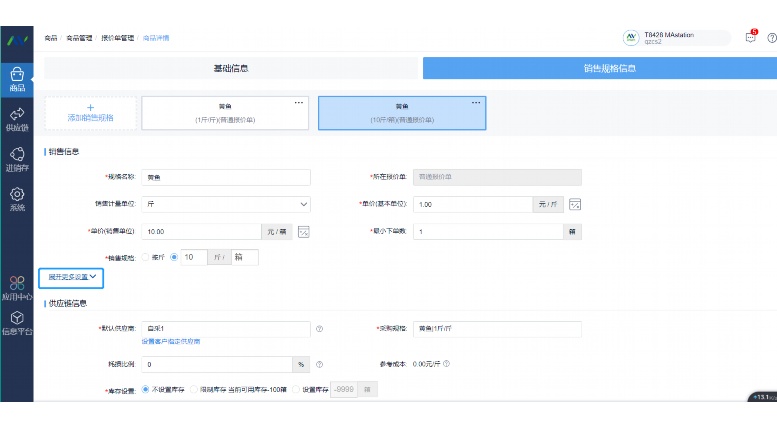Focus the 耗损比例 percentage field

coord(217,364)
